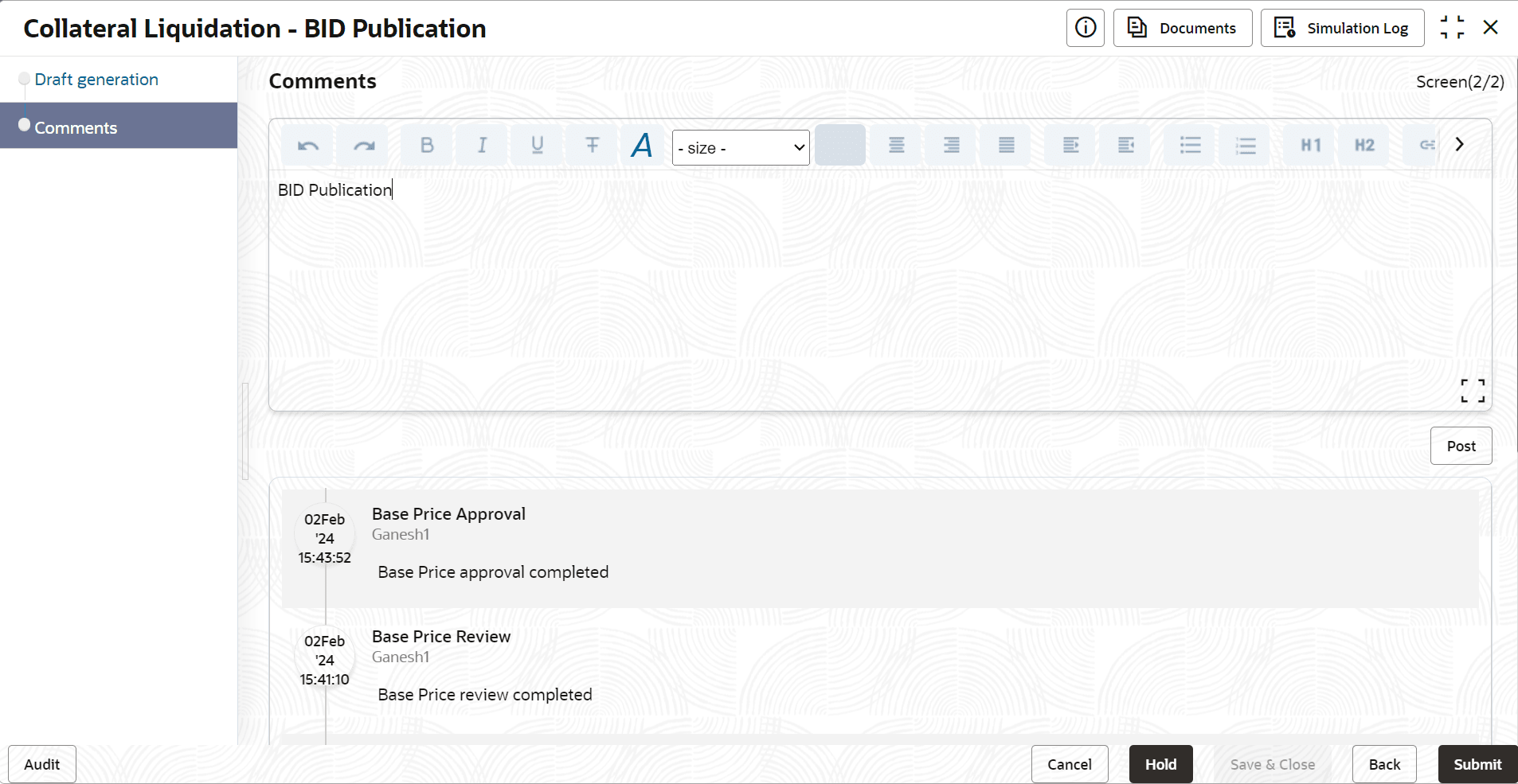Click the Comments section heading
1518x784 pixels.
click(323, 81)
